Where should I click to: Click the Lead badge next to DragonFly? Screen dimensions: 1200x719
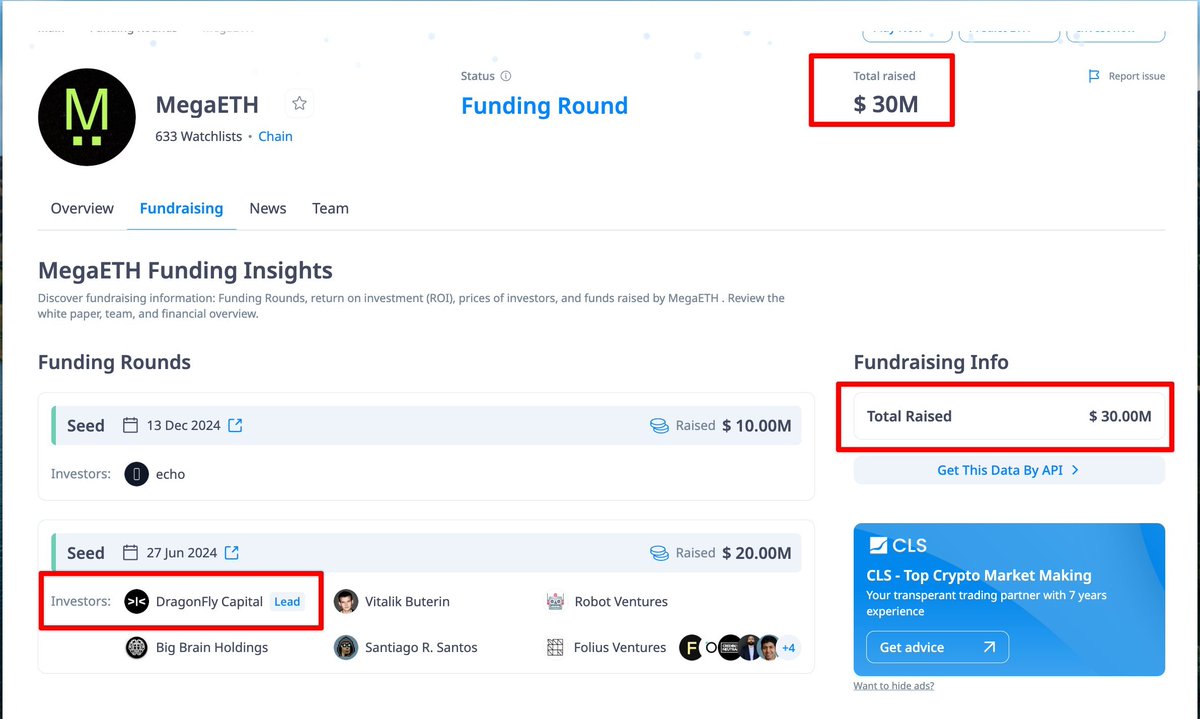[x=287, y=601]
